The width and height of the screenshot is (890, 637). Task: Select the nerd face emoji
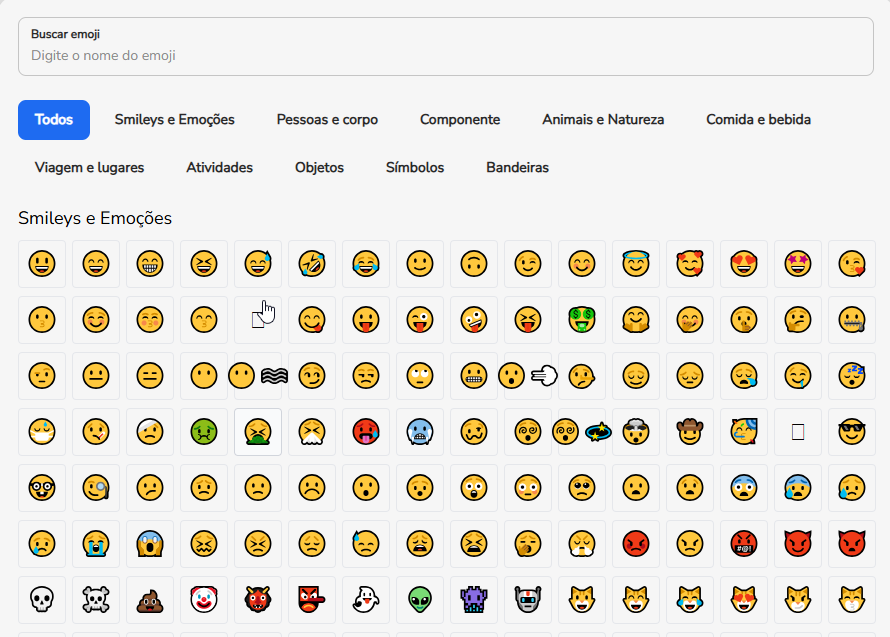42,488
